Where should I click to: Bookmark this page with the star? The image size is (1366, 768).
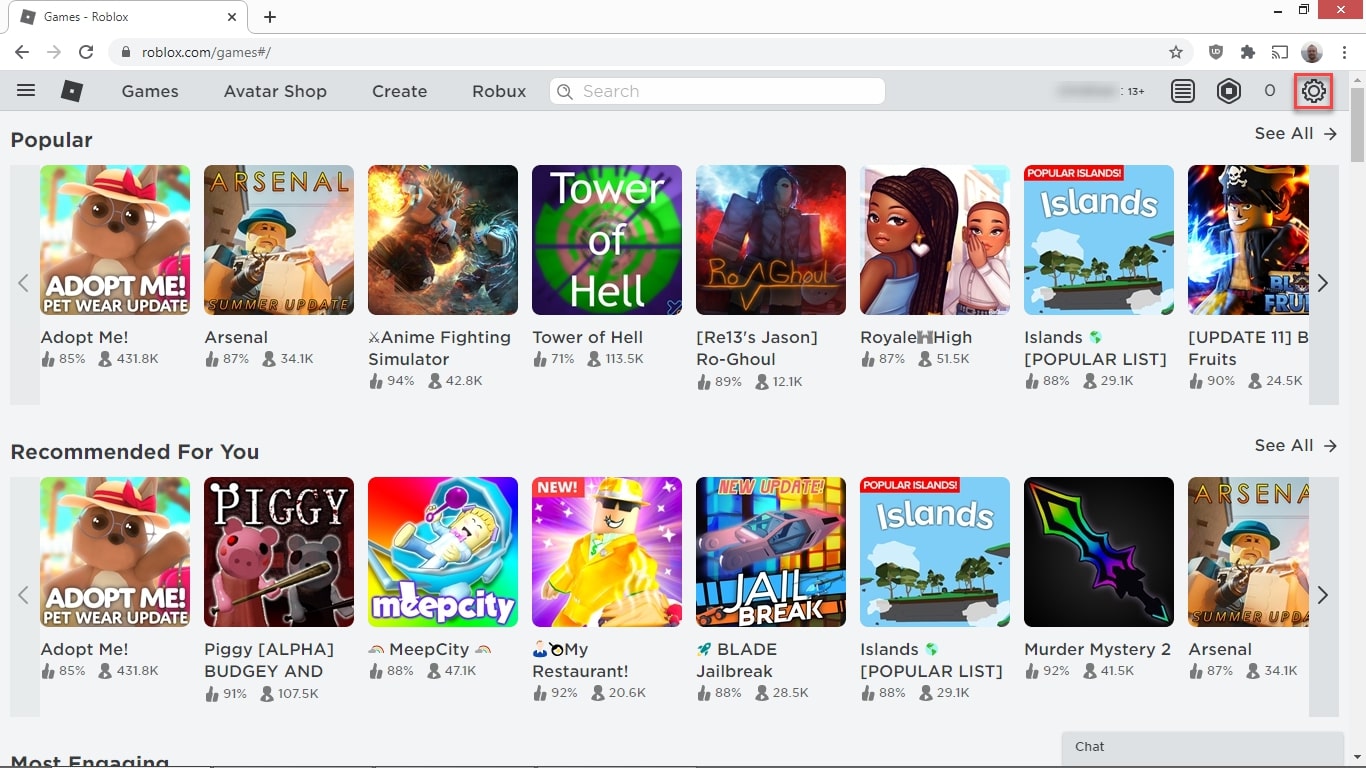[1176, 52]
